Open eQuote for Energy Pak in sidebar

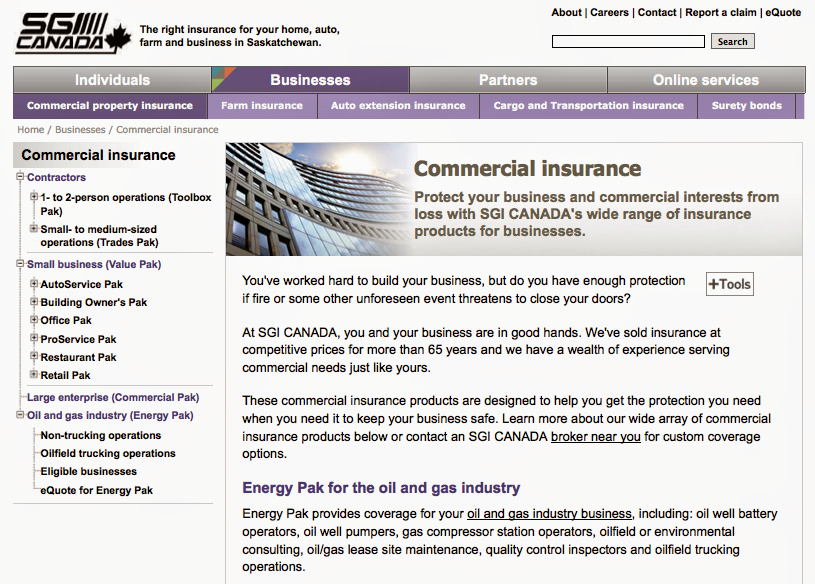[x=97, y=490]
